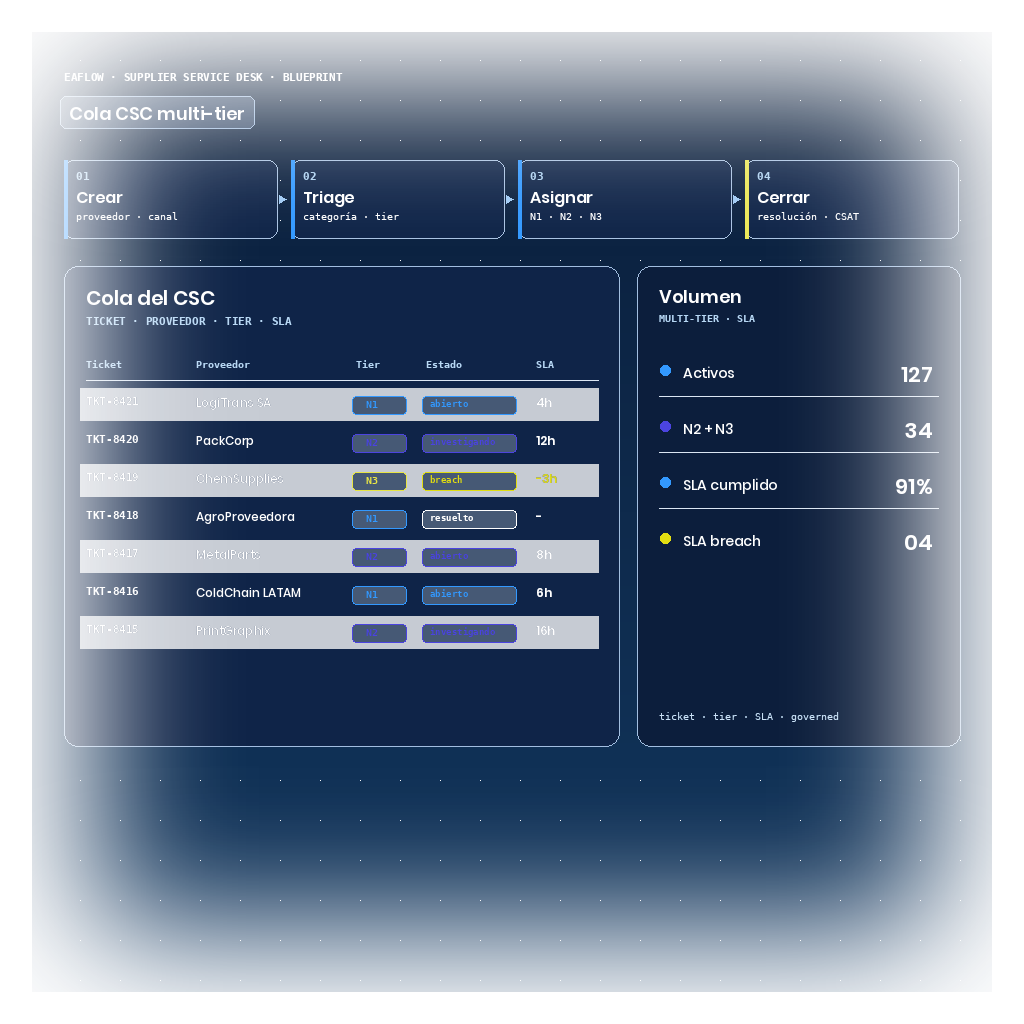Click the yellow dot beside SLA breach
1024x1024 pixels.
pos(665,539)
